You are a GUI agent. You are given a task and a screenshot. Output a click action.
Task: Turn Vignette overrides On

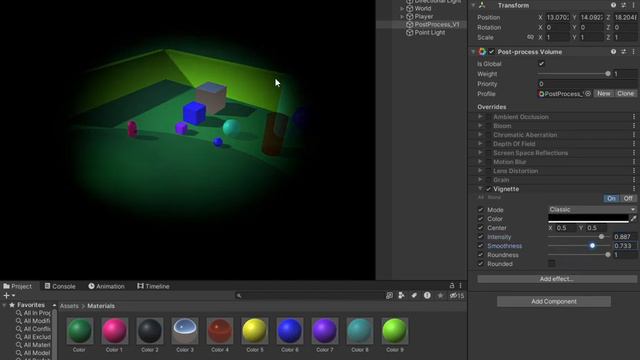pyautogui.click(x=611, y=198)
